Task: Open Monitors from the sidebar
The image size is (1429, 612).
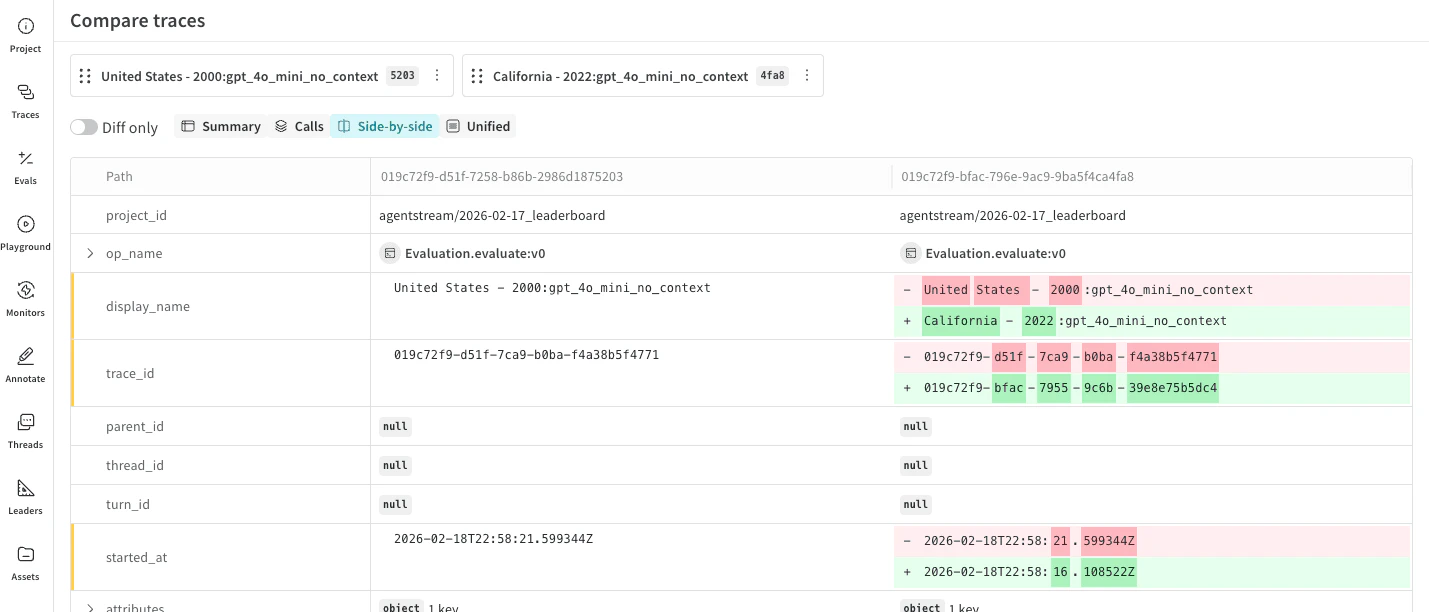Action: 26,299
